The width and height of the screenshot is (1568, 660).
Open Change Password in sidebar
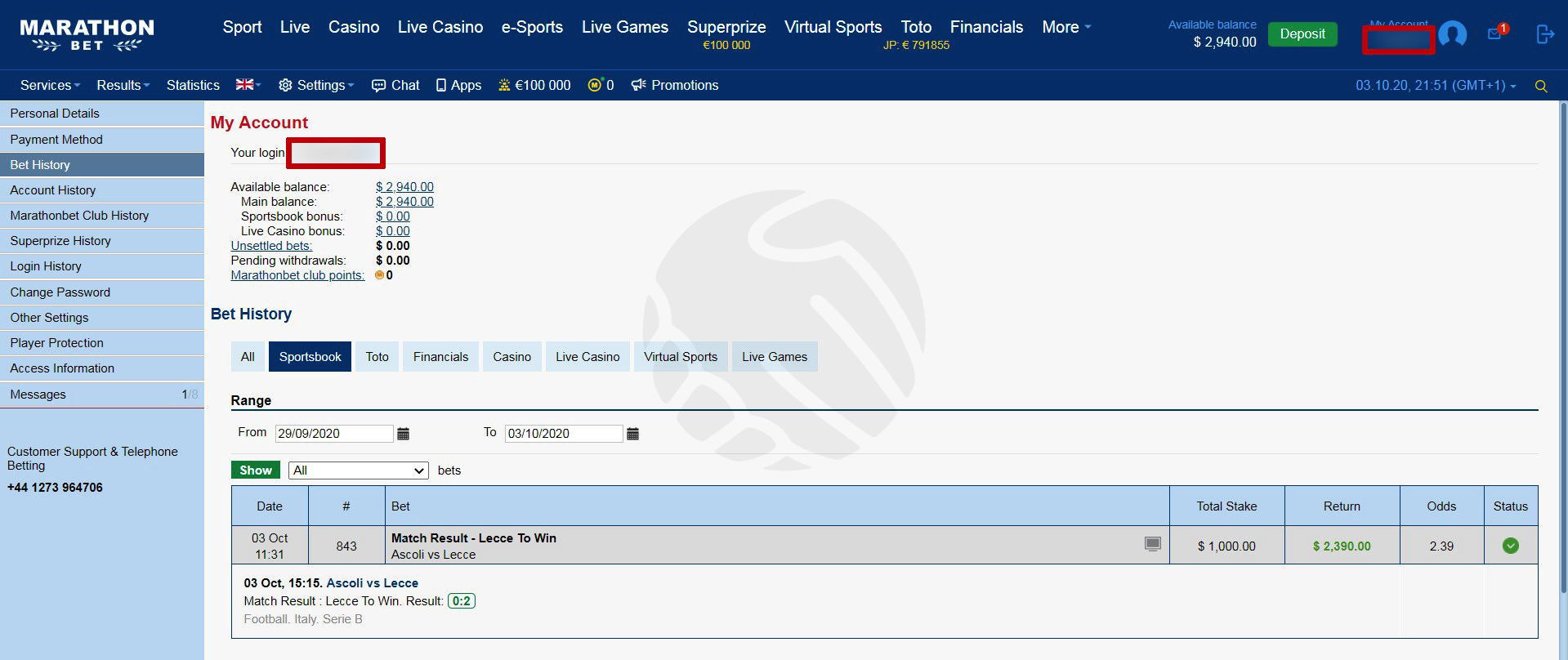click(102, 292)
